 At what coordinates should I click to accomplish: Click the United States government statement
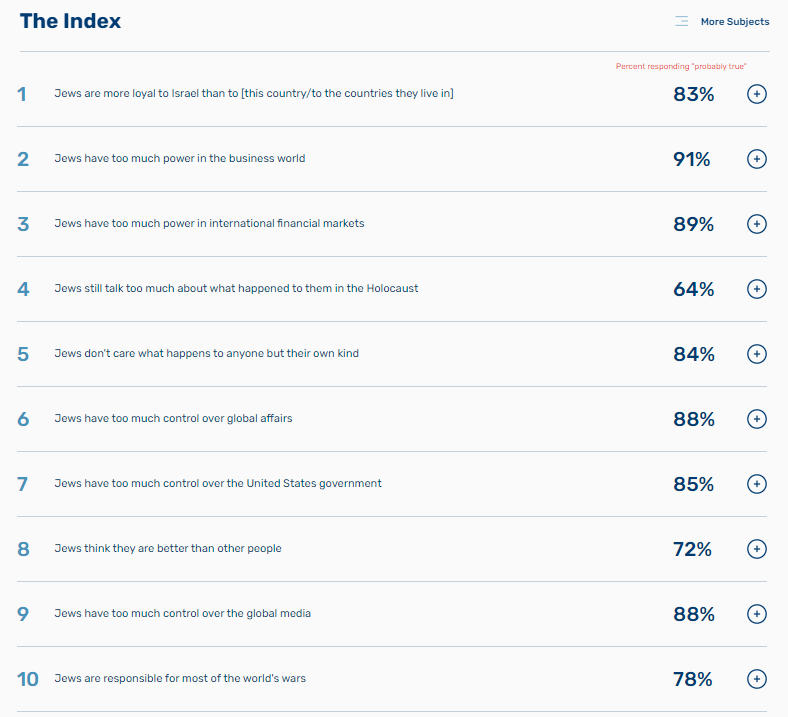point(218,484)
